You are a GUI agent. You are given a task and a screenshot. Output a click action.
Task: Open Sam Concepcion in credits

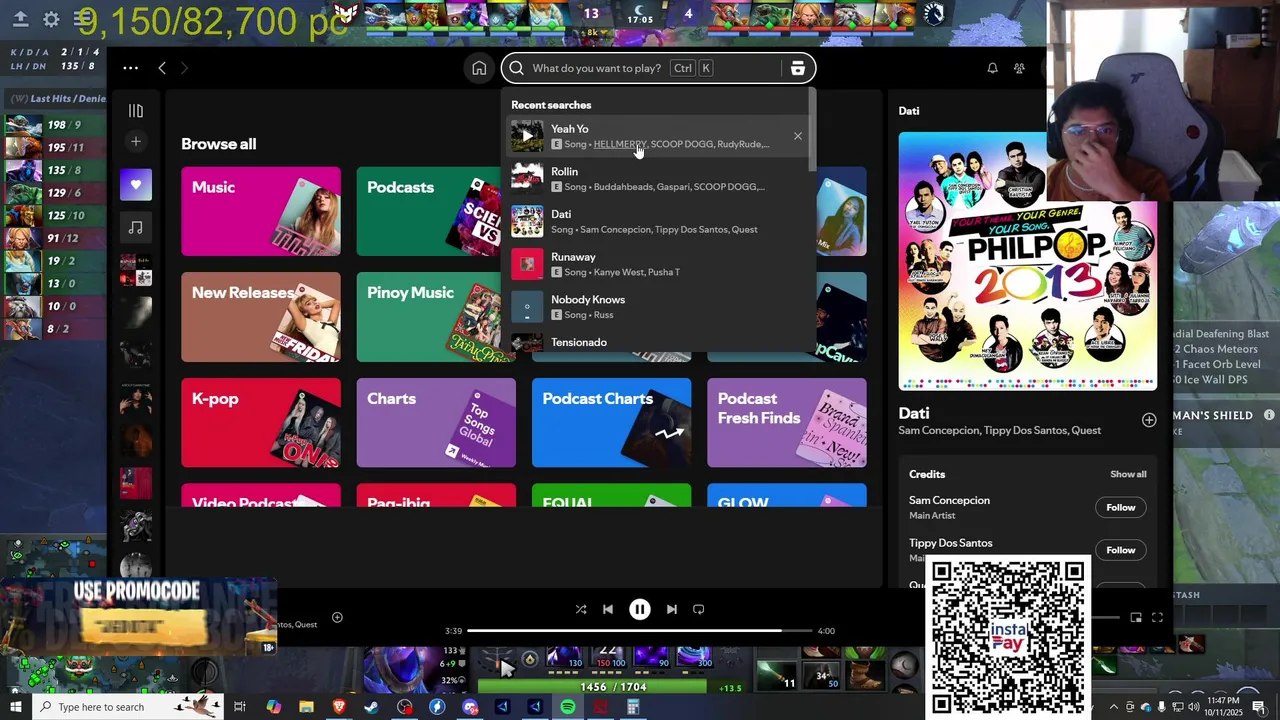point(949,500)
